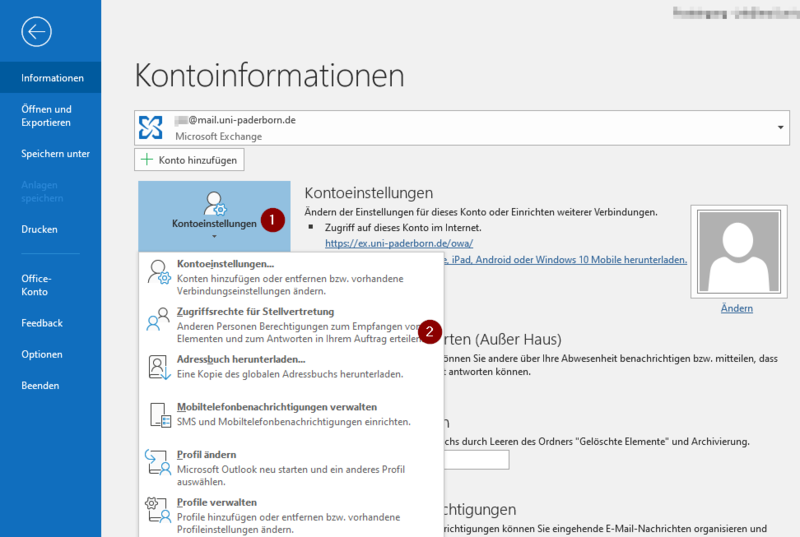
Task: Open the mail.uni-paderborn.de account combo box
Action: point(462,127)
